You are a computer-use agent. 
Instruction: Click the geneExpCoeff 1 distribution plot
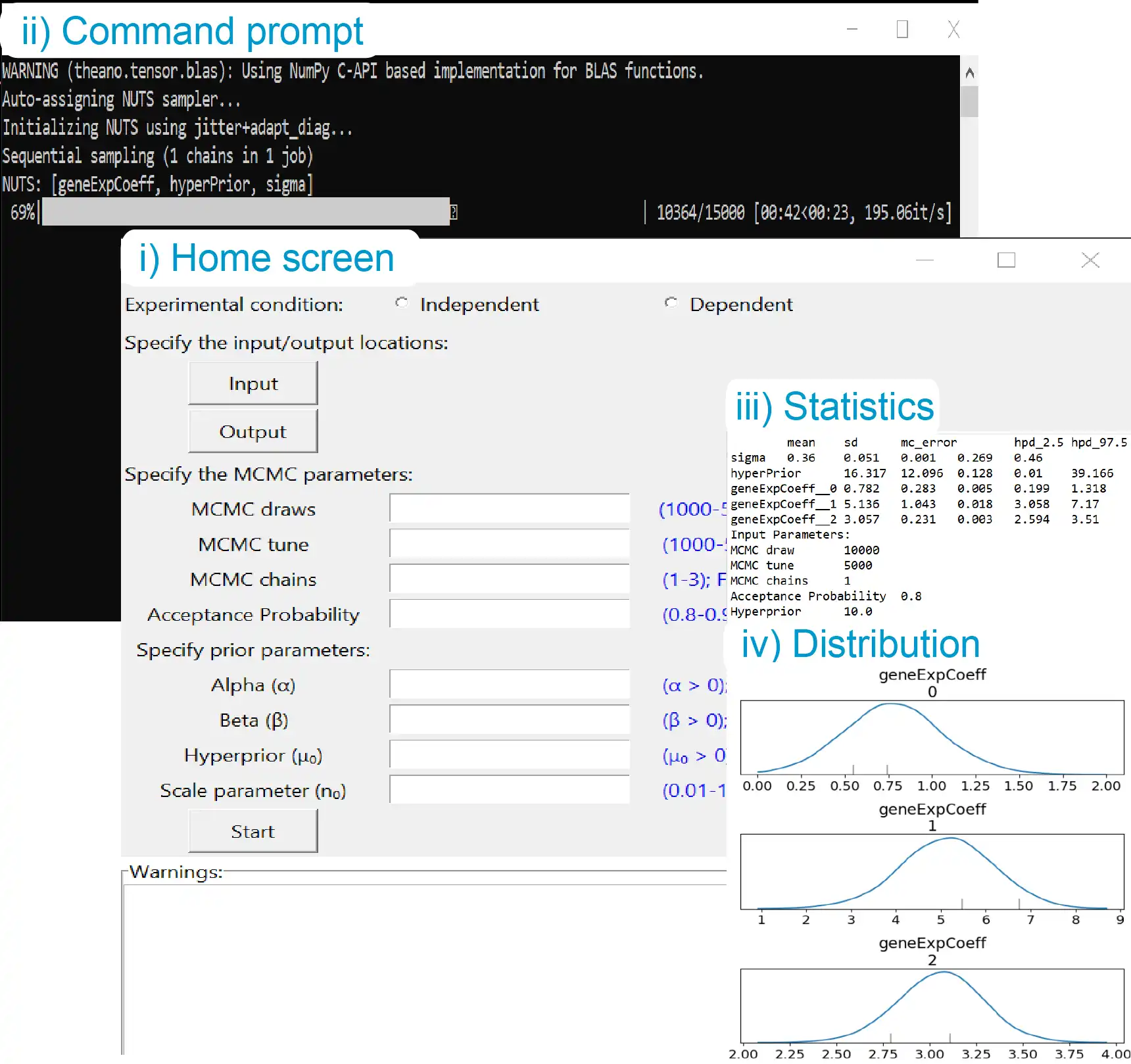pyautogui.click(x=932, y=871)
